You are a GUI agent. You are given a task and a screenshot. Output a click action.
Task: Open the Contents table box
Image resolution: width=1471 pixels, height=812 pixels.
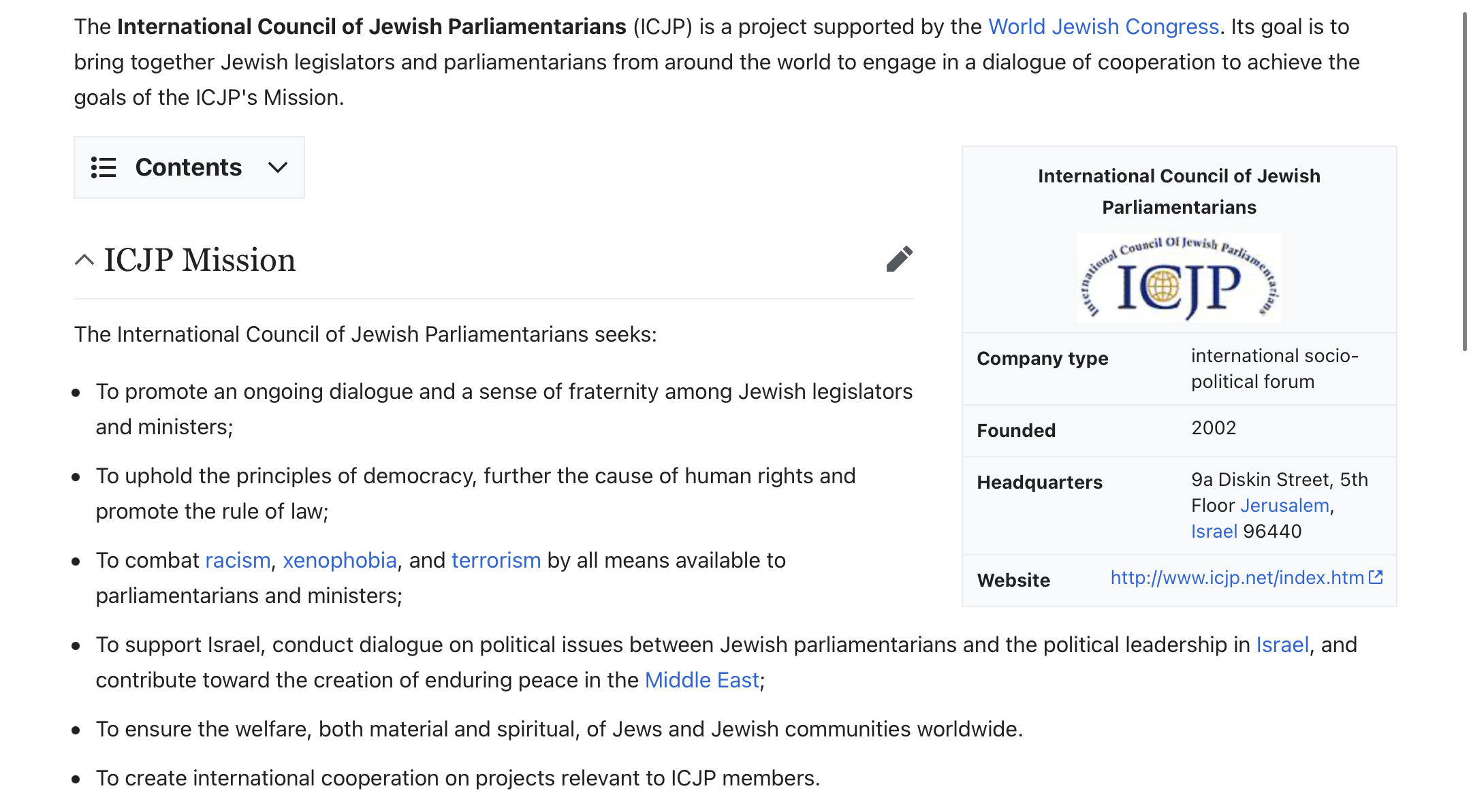[189, 167]
